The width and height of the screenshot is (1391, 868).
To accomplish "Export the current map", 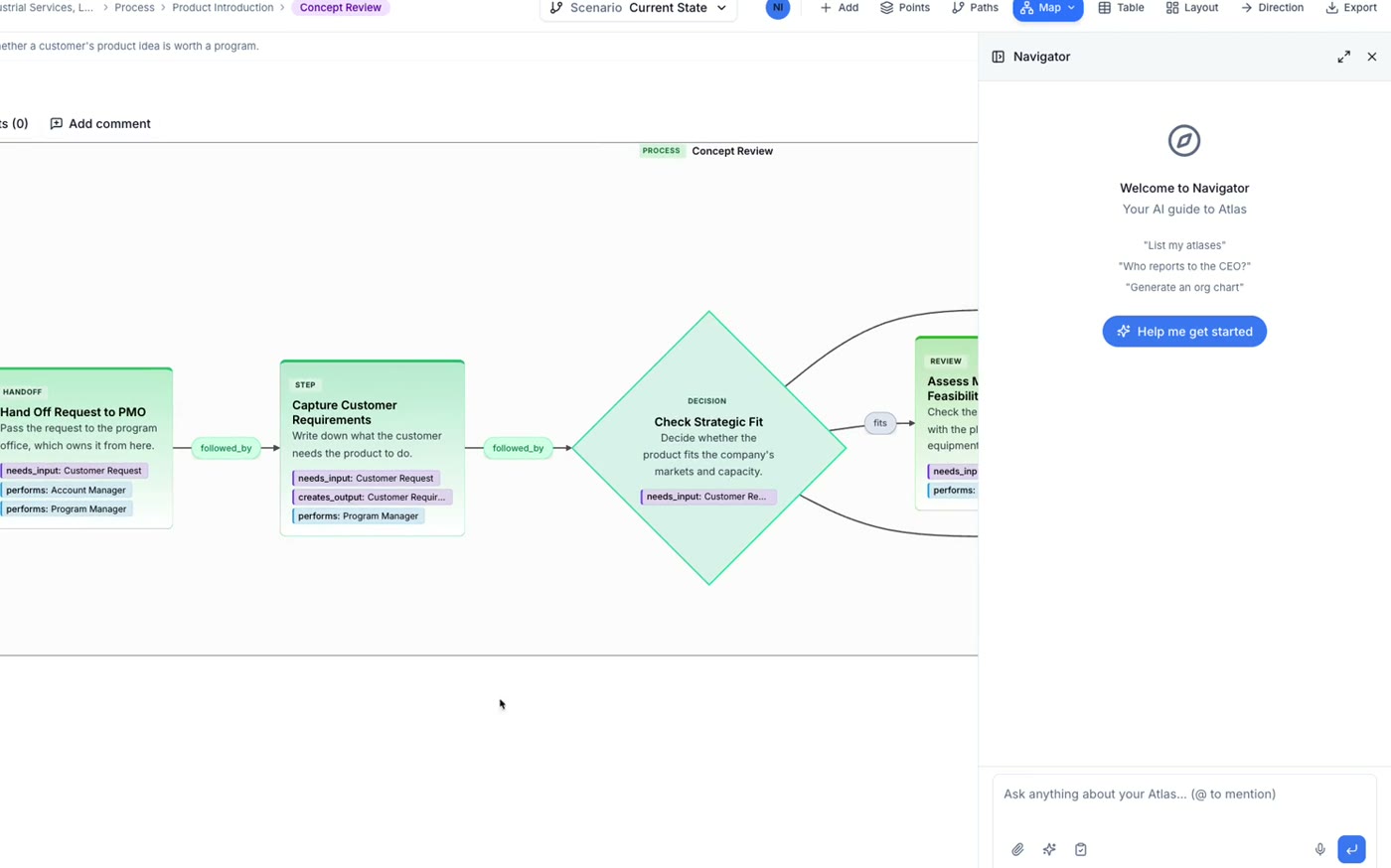I will tap(1351, 8).
